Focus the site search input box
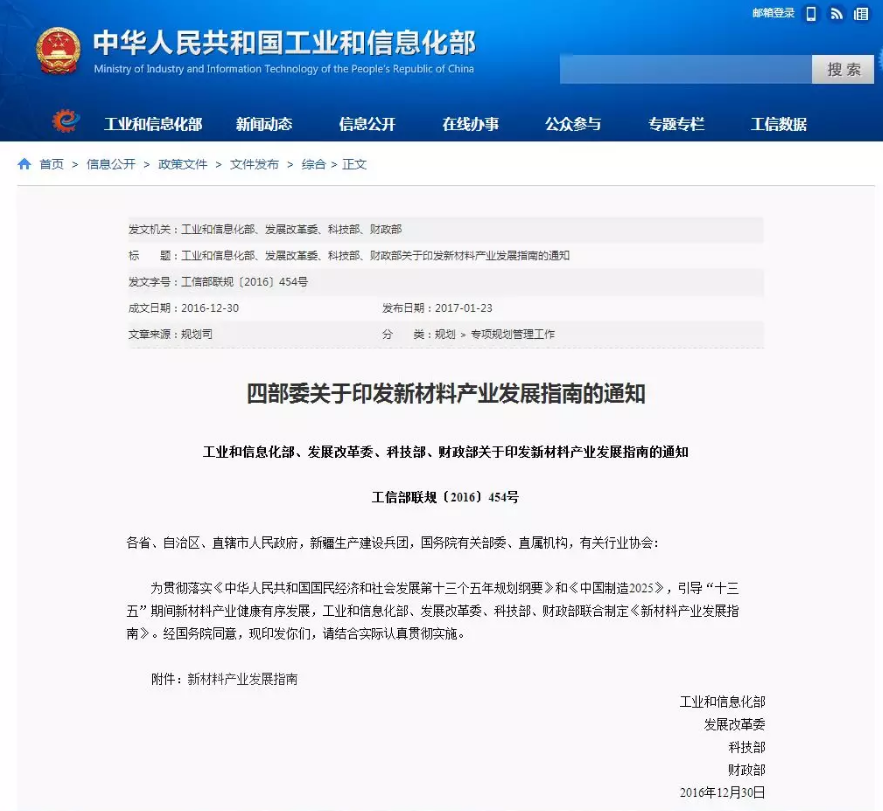 686,69
